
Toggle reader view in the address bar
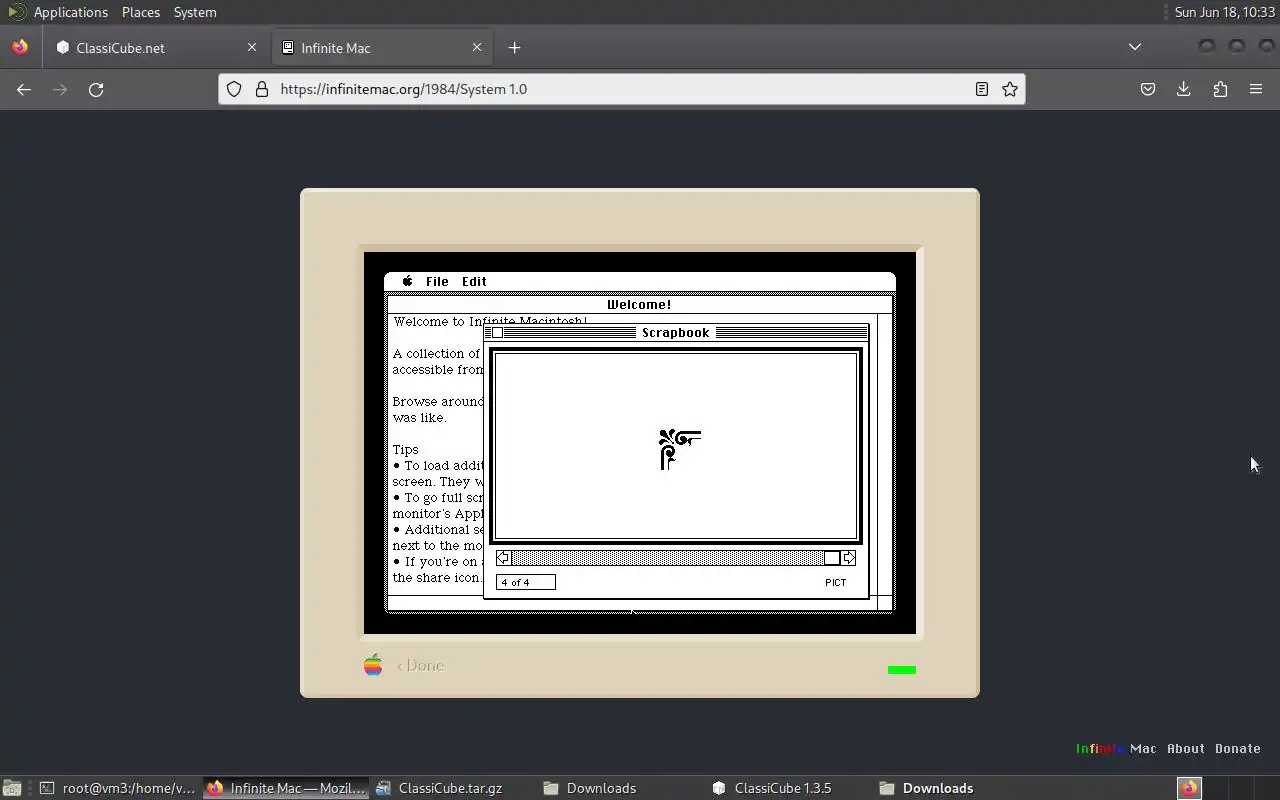pos(982,89)
